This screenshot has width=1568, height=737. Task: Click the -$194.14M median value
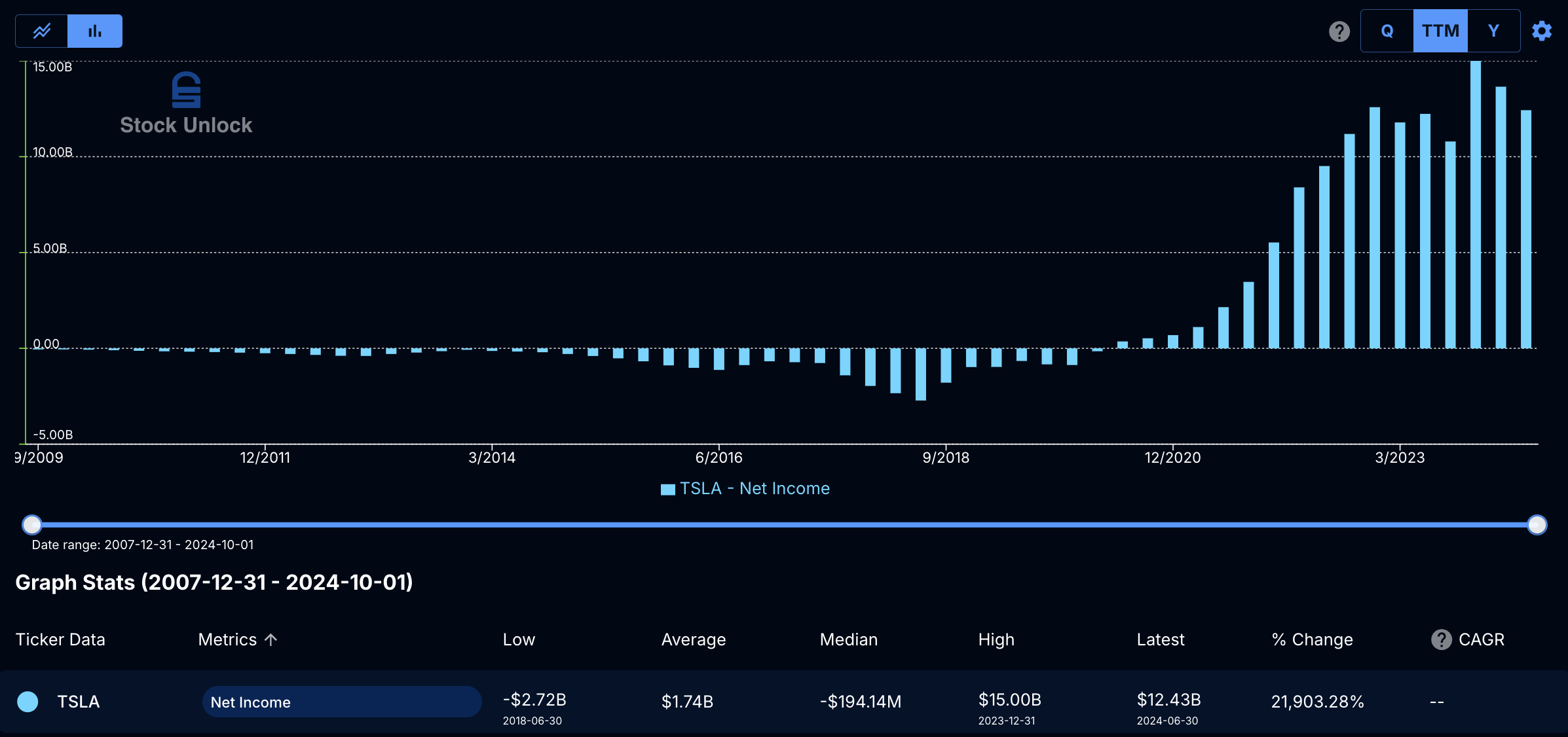tap(861, 702)
